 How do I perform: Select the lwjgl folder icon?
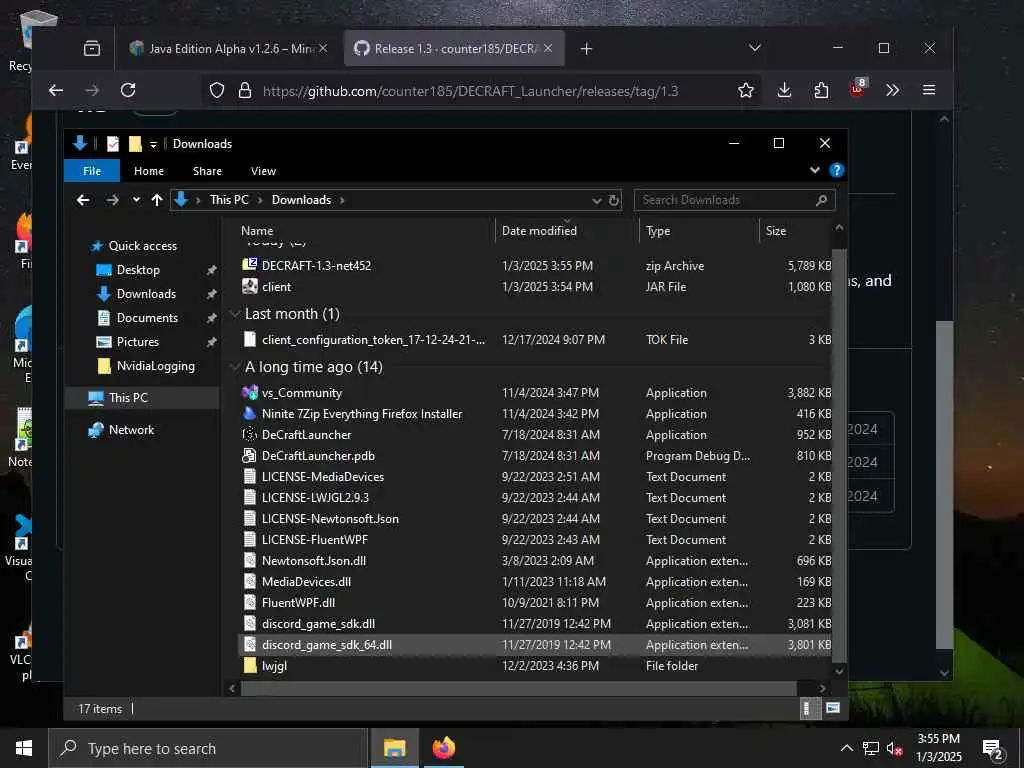point(249,665)
